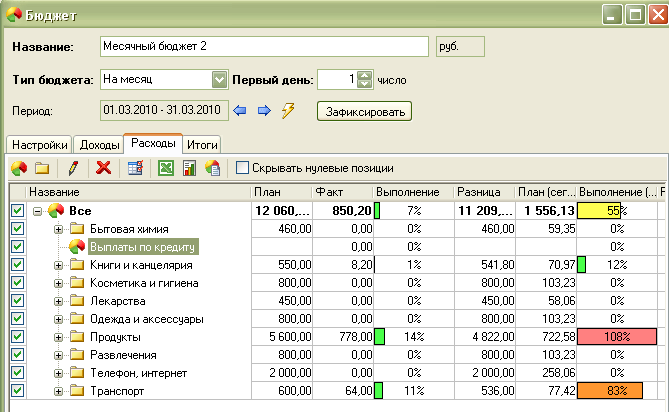This screenshot has width=669, height=412.
Task: Select the Одежда и аксессуары row
Action: (x=147, y=319)
